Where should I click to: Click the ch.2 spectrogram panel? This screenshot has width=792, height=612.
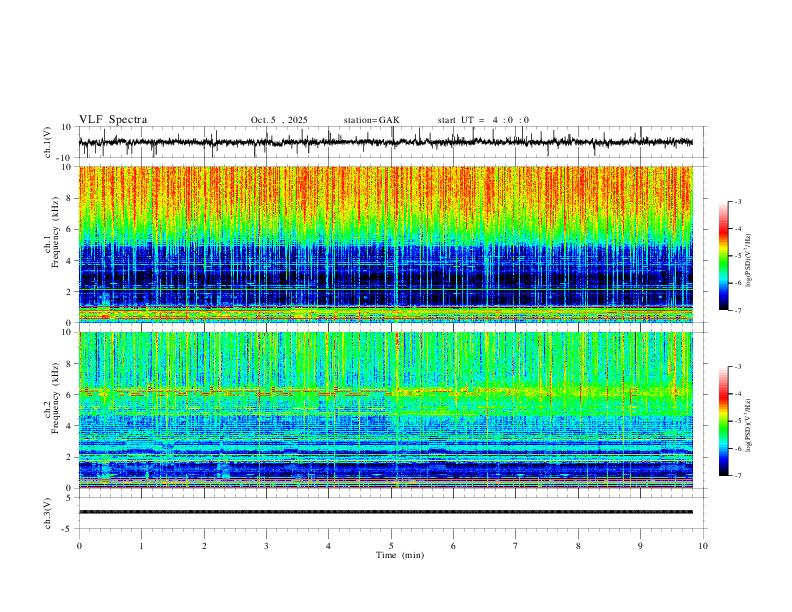386,410
